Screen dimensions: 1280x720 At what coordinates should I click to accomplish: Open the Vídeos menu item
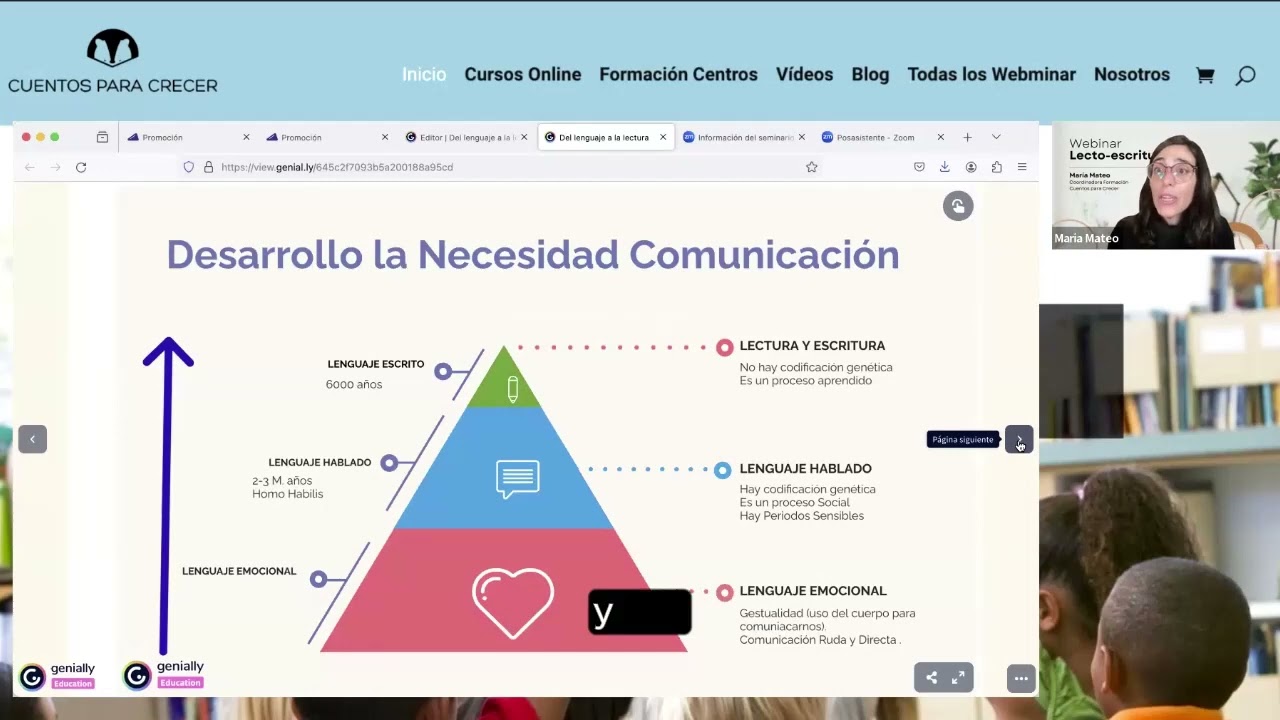click(x=805, y=75)
